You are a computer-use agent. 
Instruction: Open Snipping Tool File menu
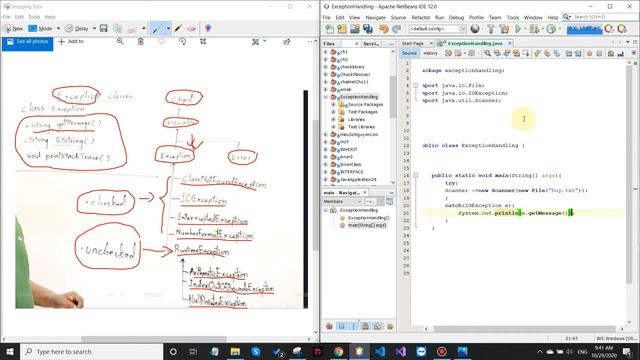coord(7,17)
